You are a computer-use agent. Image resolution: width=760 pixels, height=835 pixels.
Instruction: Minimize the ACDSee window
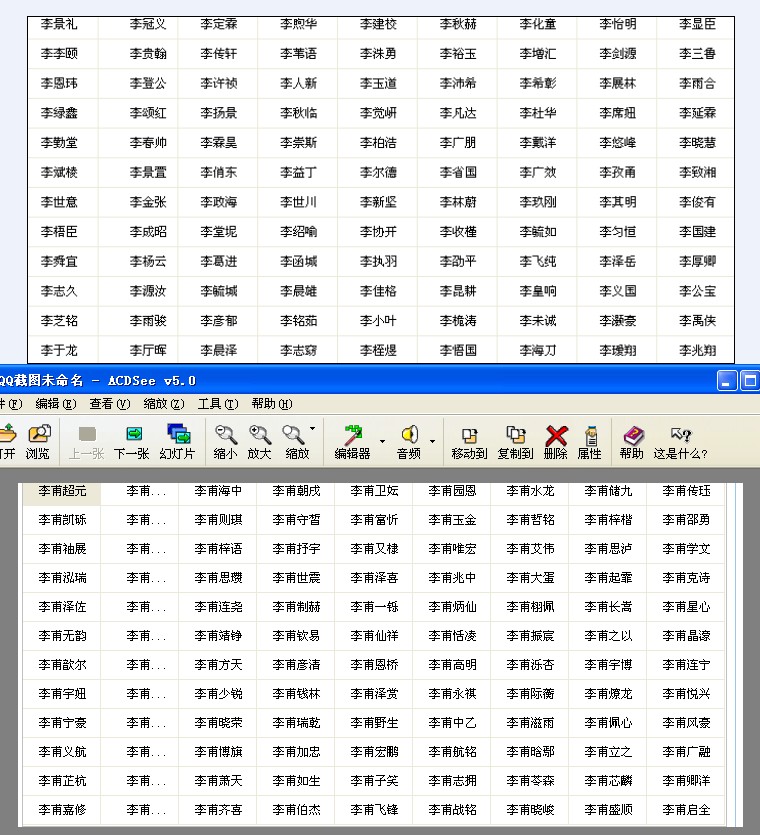click(727, 381)
